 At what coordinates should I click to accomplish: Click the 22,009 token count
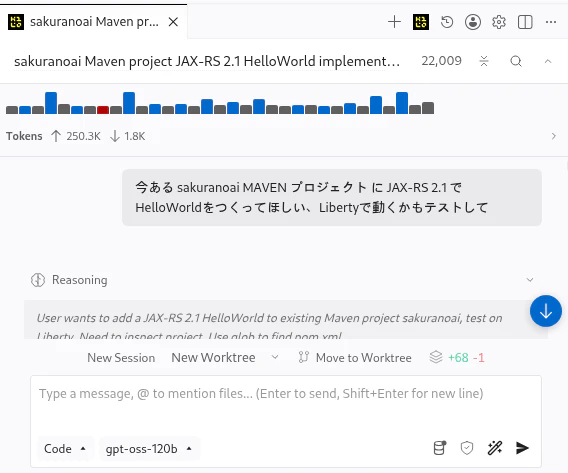click(441, 61)
